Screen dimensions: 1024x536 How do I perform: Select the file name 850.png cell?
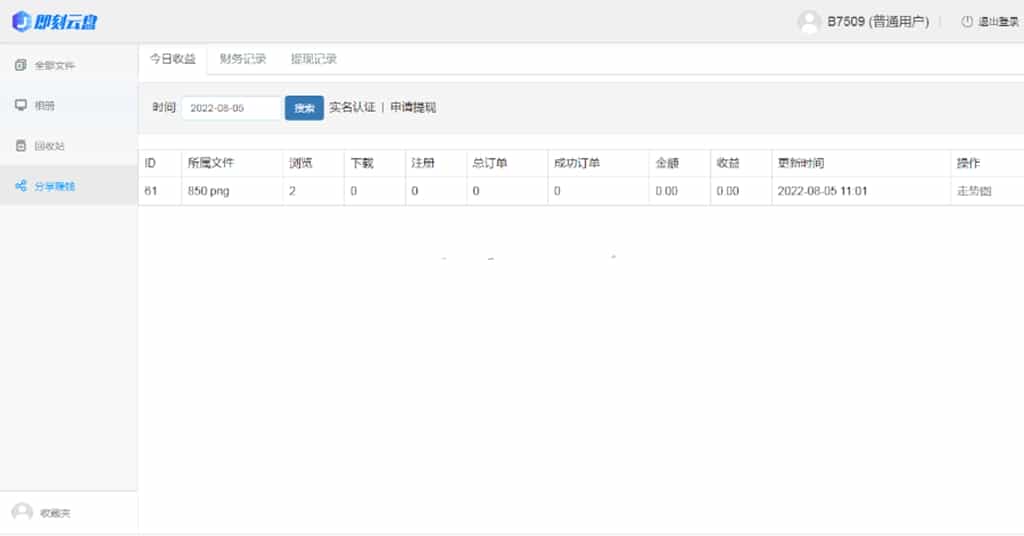tap(232, 191)
